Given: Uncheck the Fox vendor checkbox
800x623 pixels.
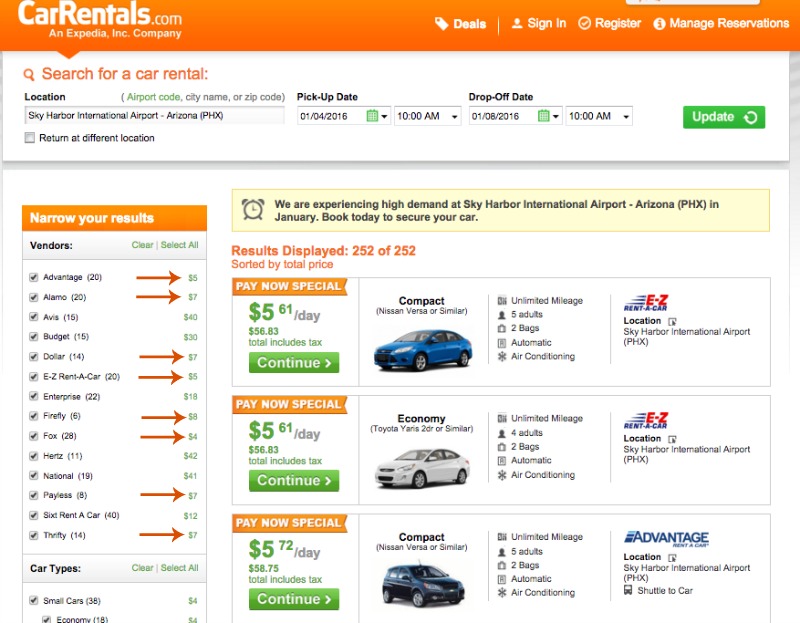Looking at the screenshot, I should click(34, 436).
